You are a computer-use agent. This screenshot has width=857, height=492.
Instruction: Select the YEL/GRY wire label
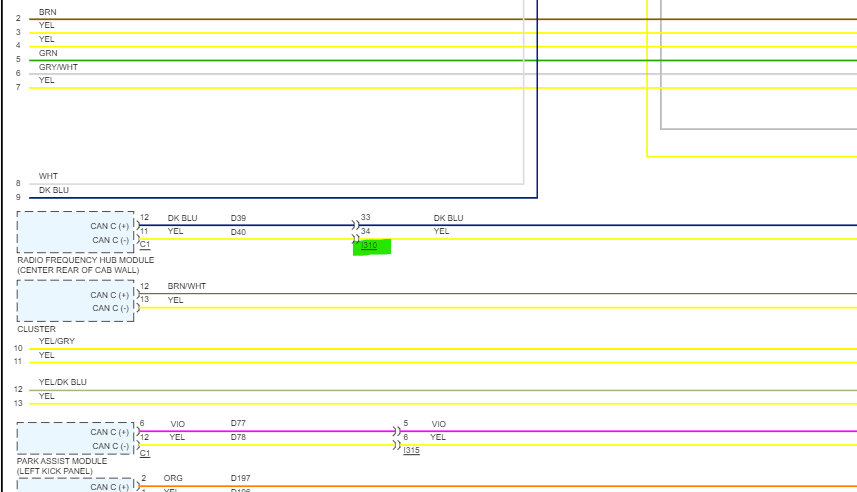point(57,341)
